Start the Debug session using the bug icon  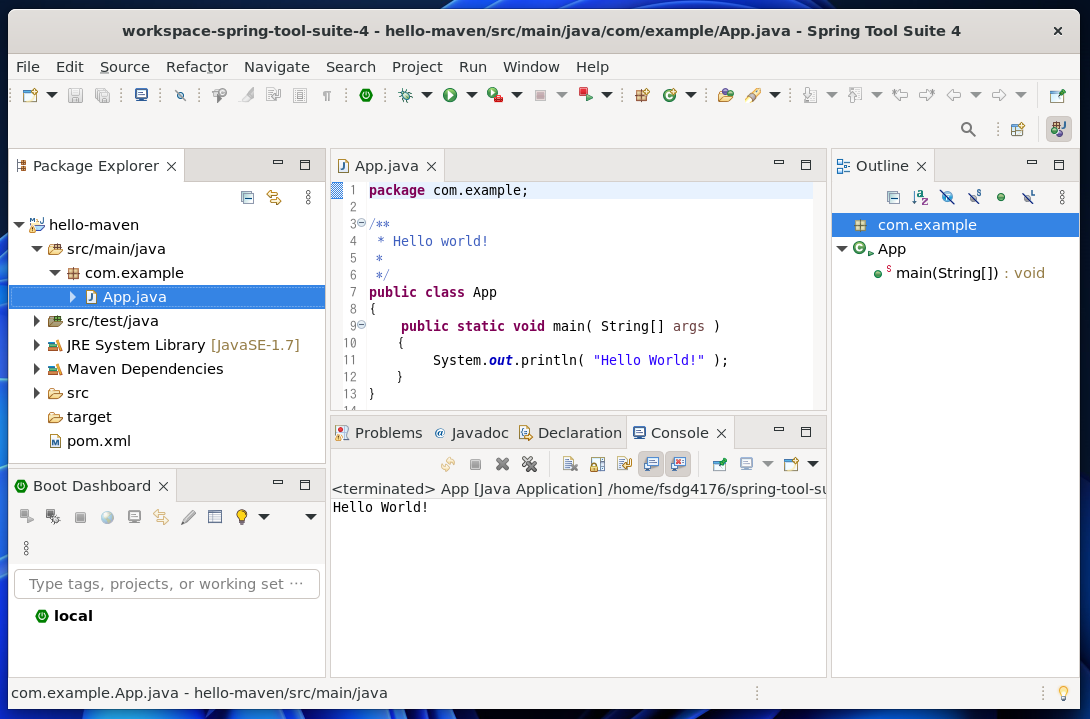406,95
